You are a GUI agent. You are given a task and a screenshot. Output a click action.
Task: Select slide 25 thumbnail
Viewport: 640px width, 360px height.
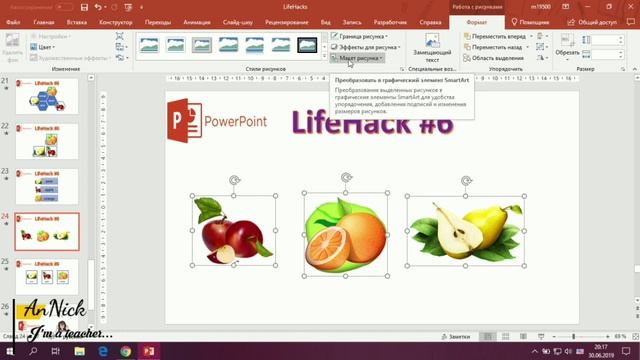47,277
